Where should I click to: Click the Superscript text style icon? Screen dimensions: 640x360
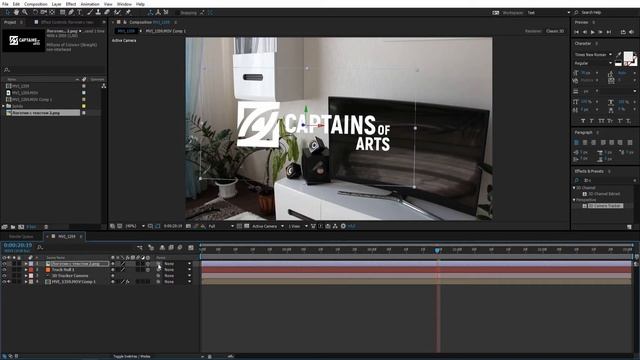click(620, 121)
